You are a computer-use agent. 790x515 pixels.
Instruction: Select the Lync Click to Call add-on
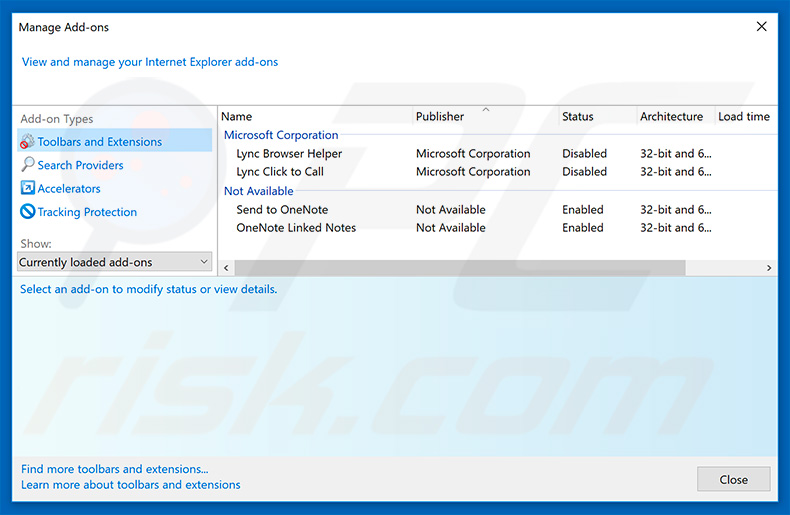pos(280,172)
